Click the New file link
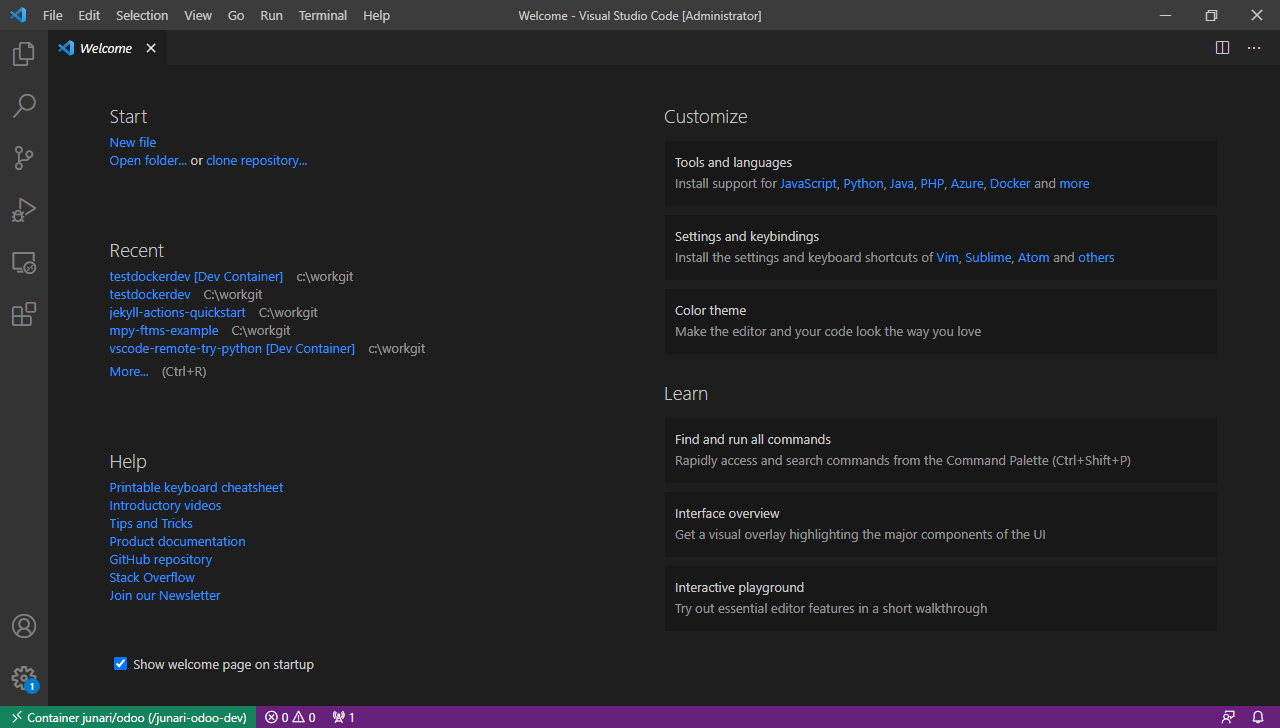Viewport: 1280px width, 728px height. coord(133,142)
